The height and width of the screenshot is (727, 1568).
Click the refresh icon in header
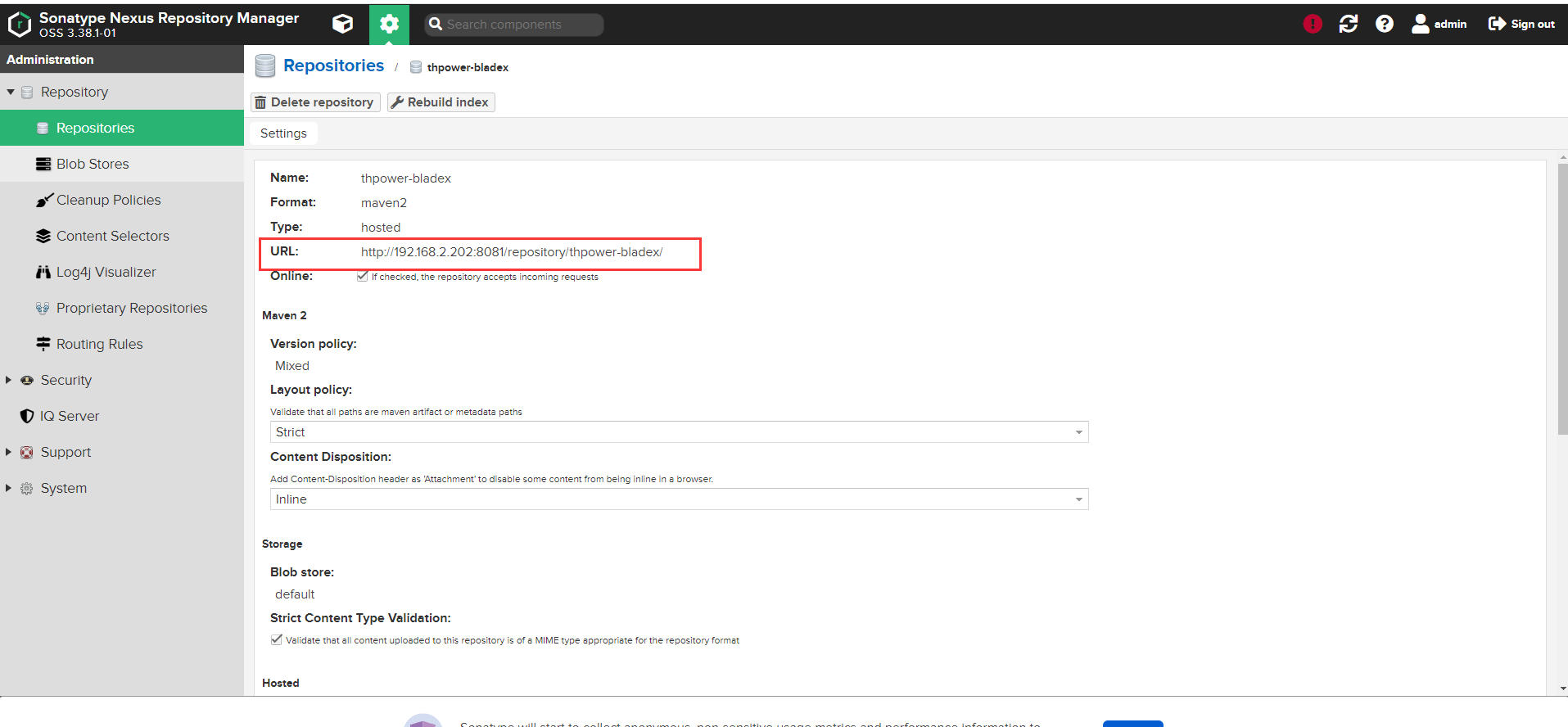(x=1349, y=24)
